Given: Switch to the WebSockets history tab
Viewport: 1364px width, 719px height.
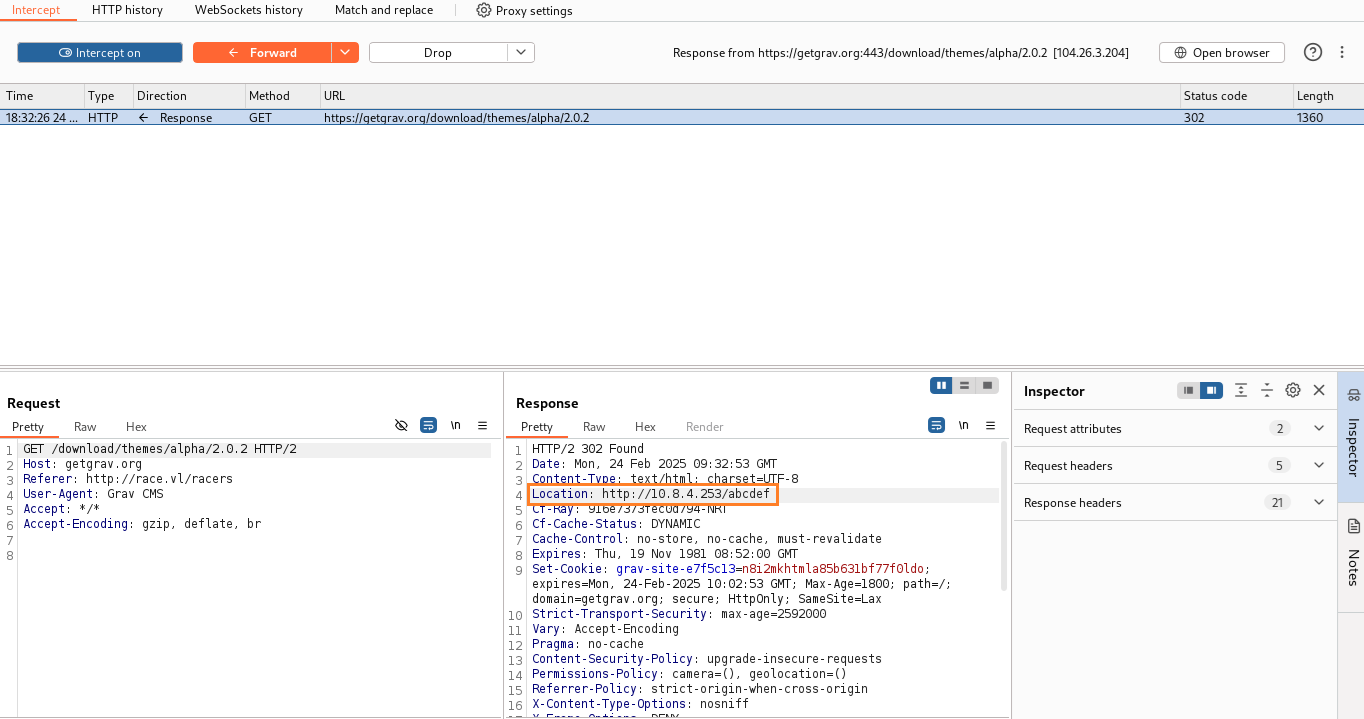Looking at the screenshot, I should (249, 10).
